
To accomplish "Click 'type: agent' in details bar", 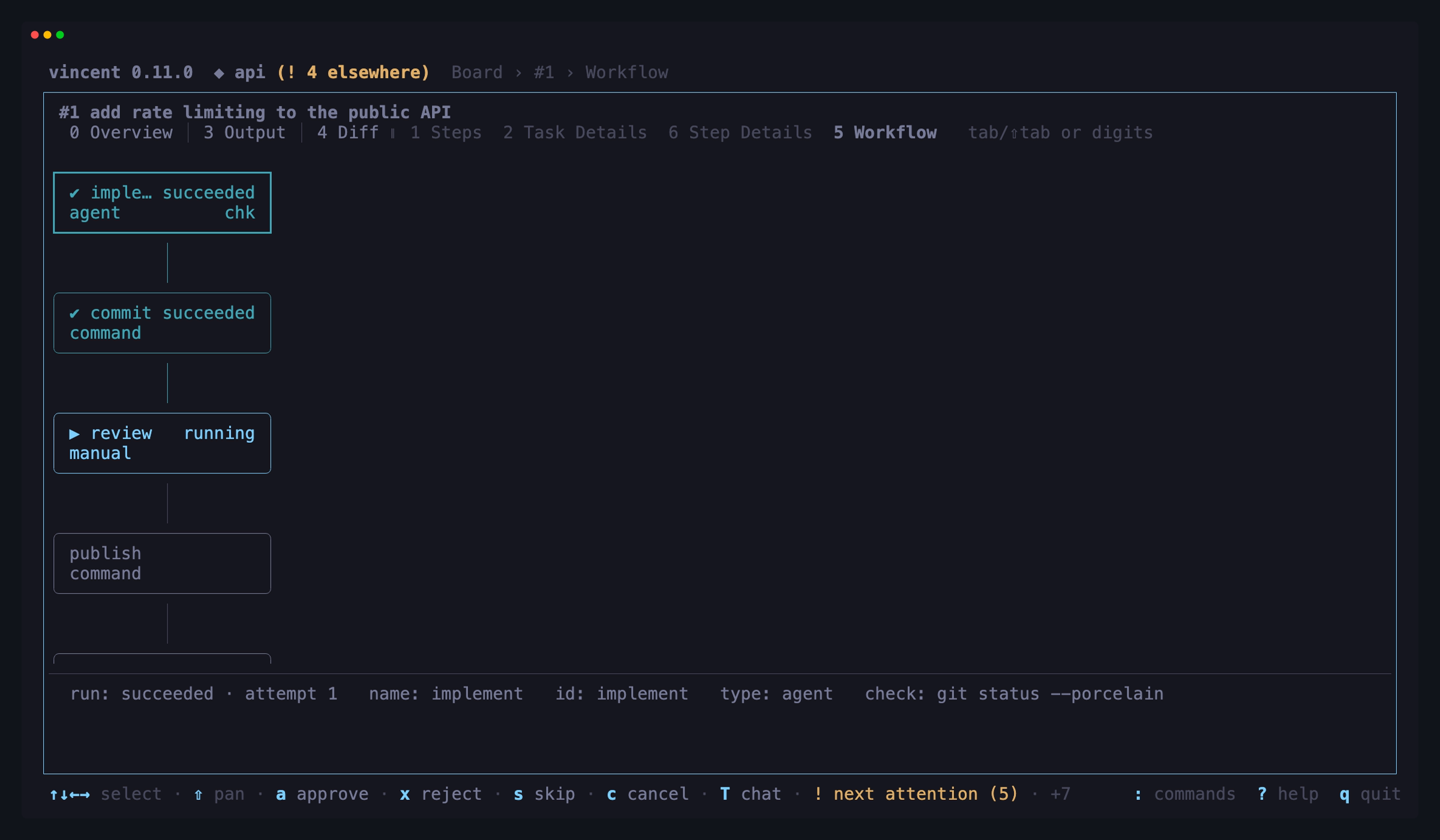I will 776,694.
